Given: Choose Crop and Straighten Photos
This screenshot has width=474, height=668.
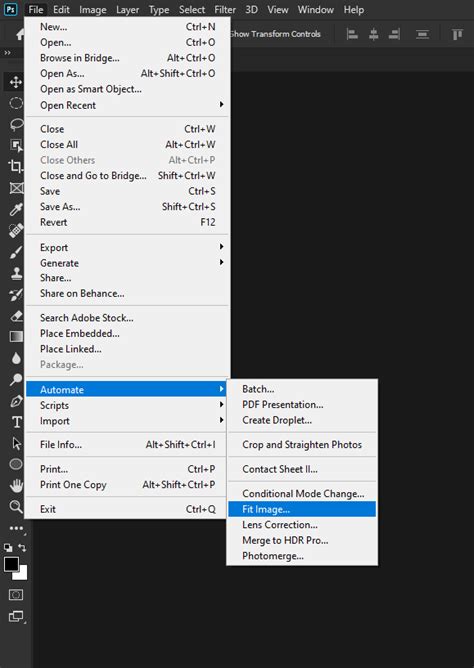Looking at the screenshot, I should pyautogui.click(x=302, y=444).
